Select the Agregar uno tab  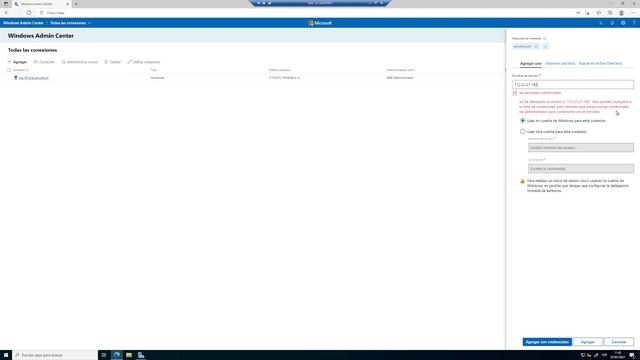coord(531,63)
